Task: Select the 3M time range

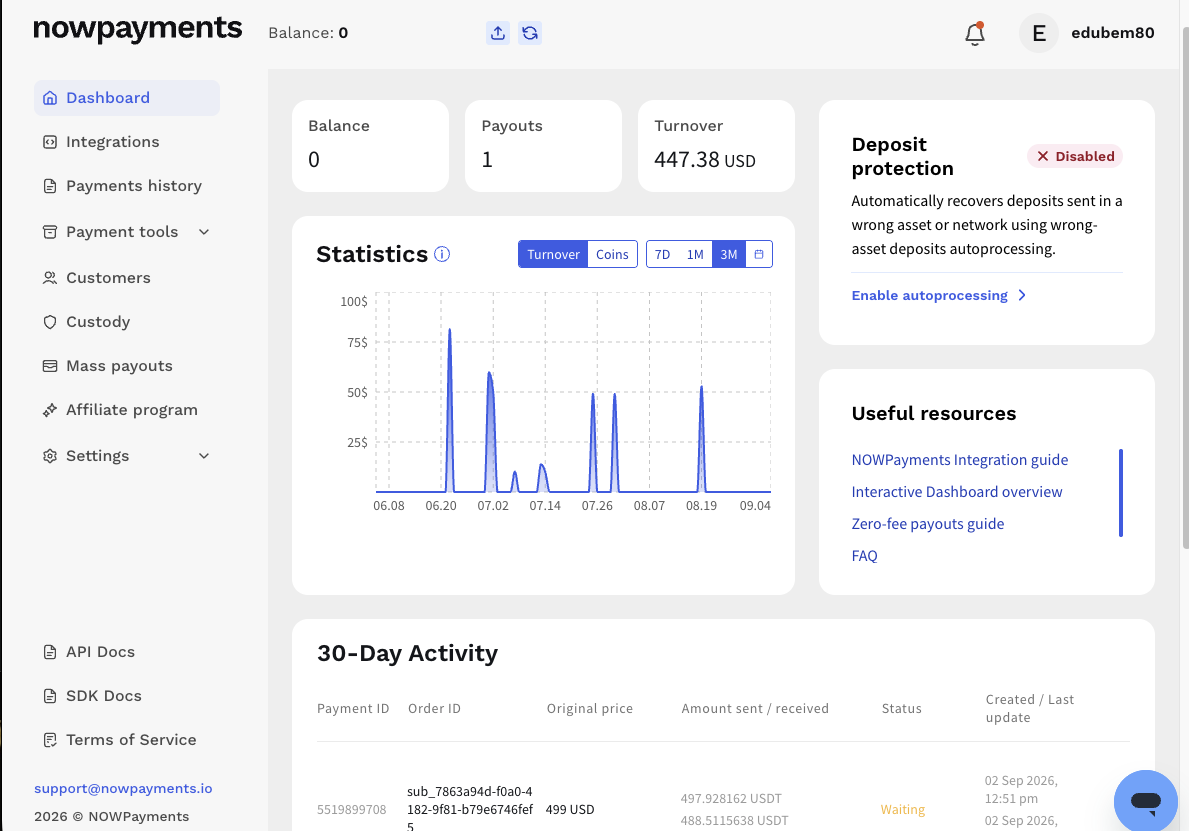Action: click(x=729, y=254)
